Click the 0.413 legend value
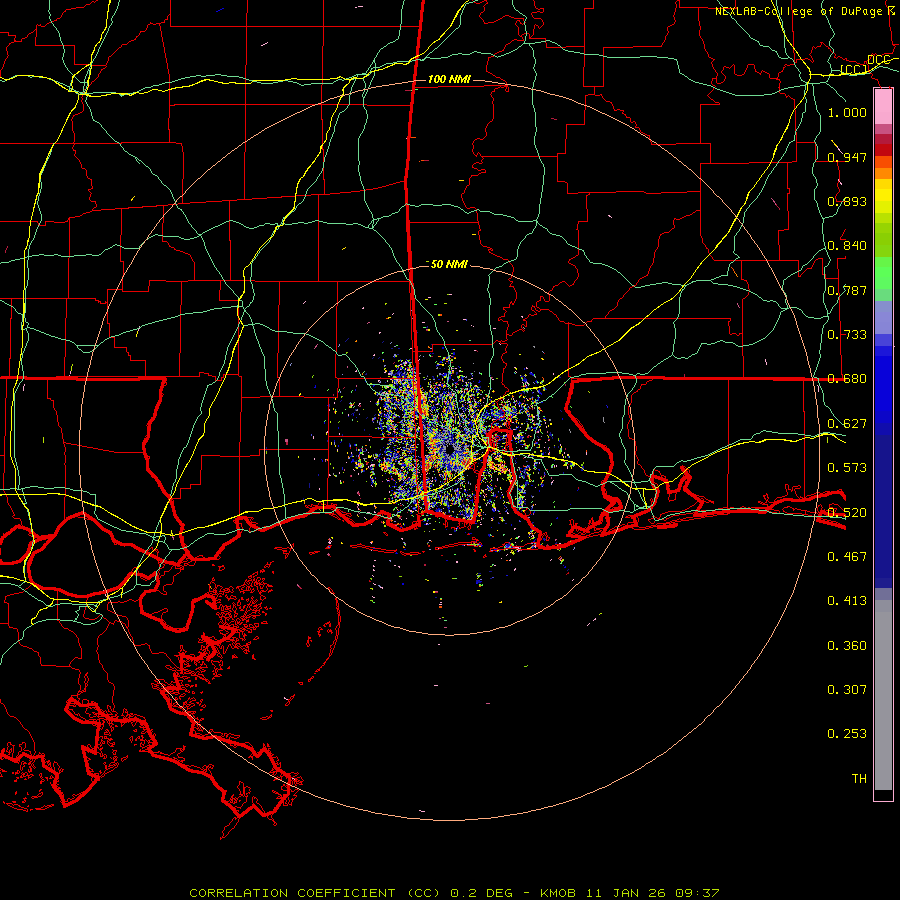Screen dimensions: 900x900 [847, 601]
